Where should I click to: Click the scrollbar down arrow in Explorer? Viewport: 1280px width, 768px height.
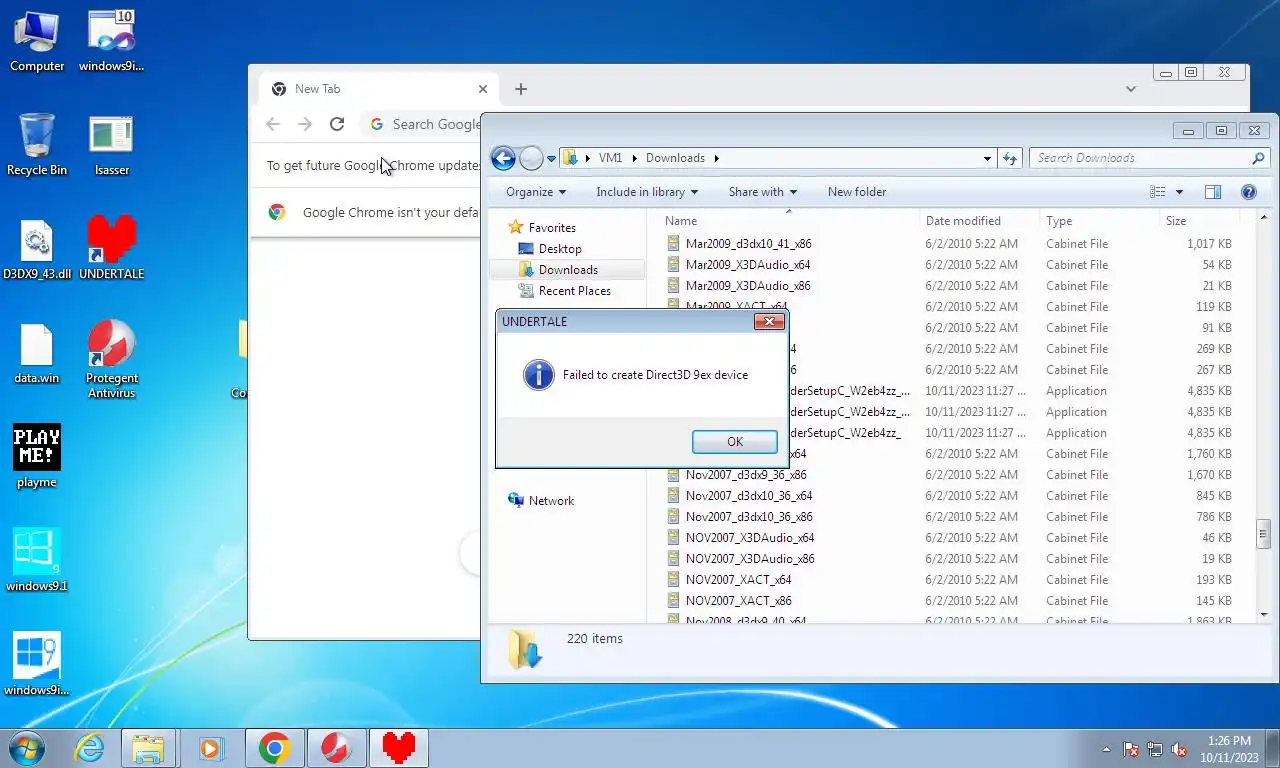tap(1263, 614)
